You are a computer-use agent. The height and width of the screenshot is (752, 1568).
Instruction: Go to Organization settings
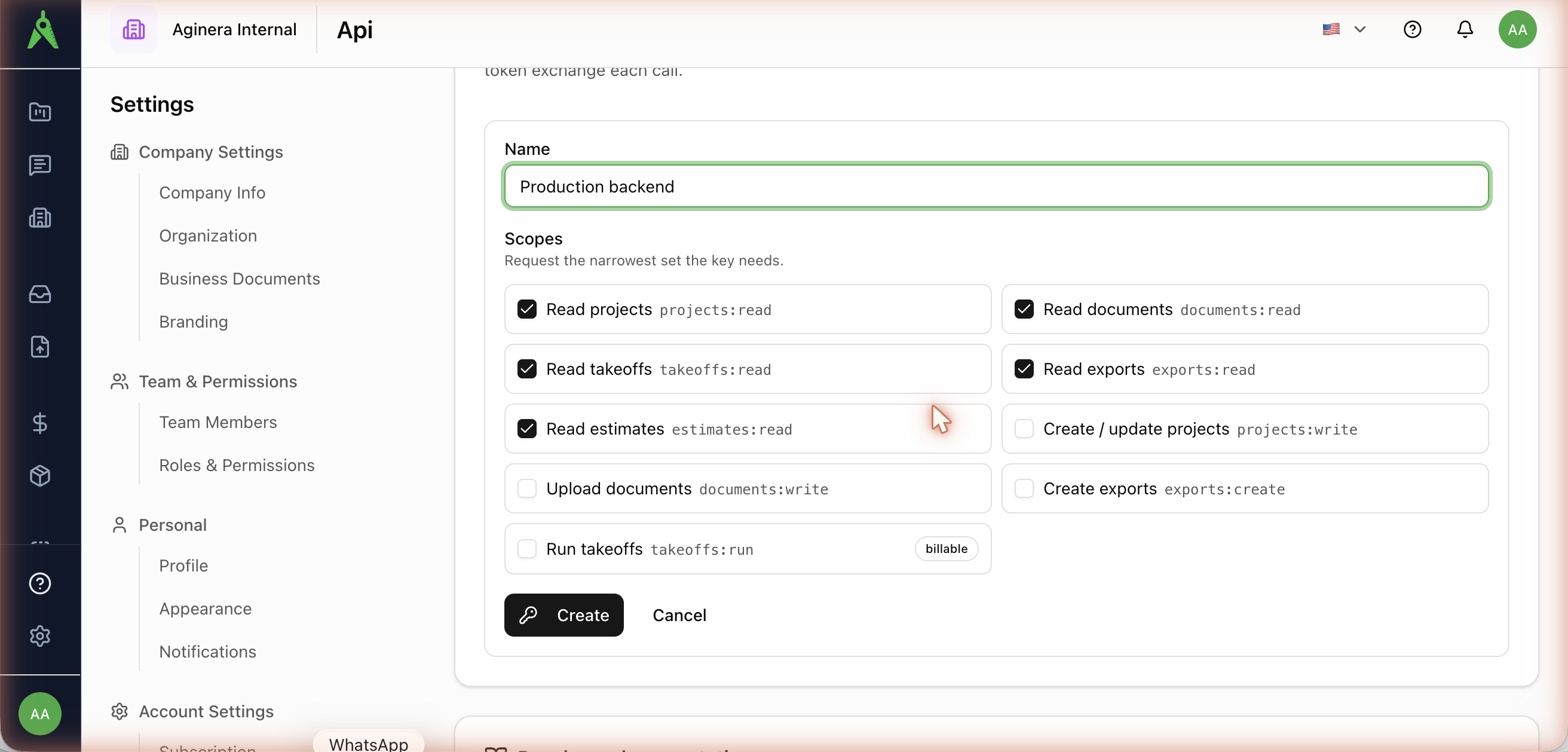[x=207, y=236]
